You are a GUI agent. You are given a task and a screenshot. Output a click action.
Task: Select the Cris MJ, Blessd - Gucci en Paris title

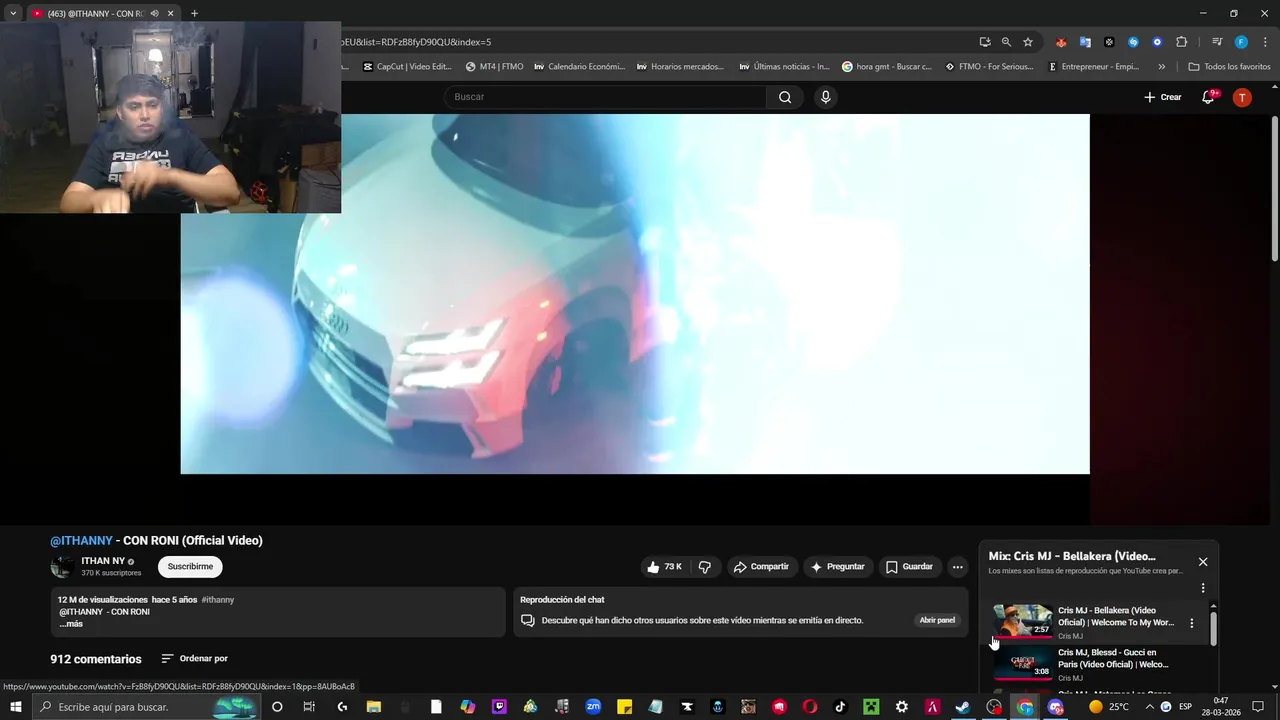(x=1113, y=659)
